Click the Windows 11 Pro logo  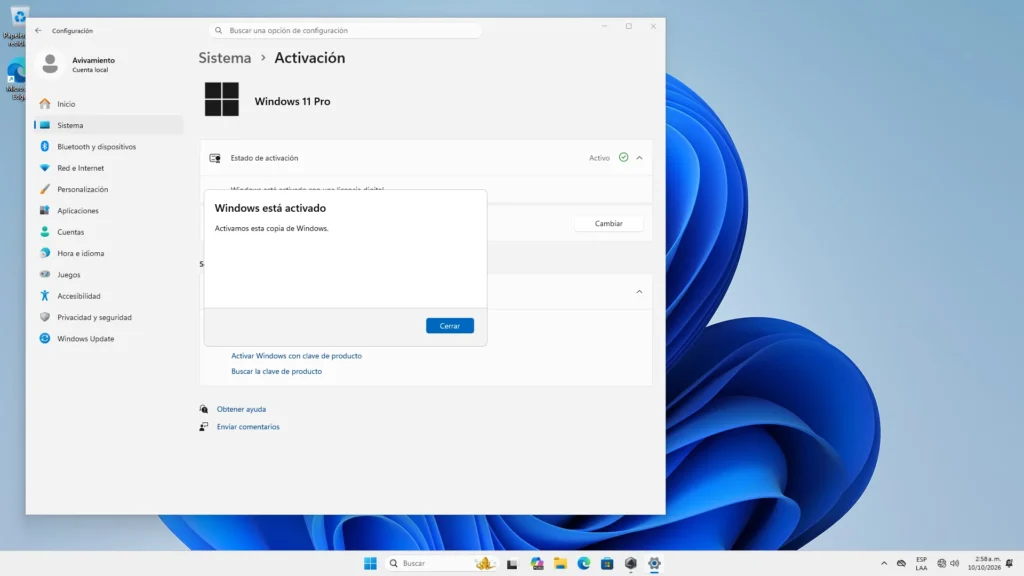pos(221,99)
